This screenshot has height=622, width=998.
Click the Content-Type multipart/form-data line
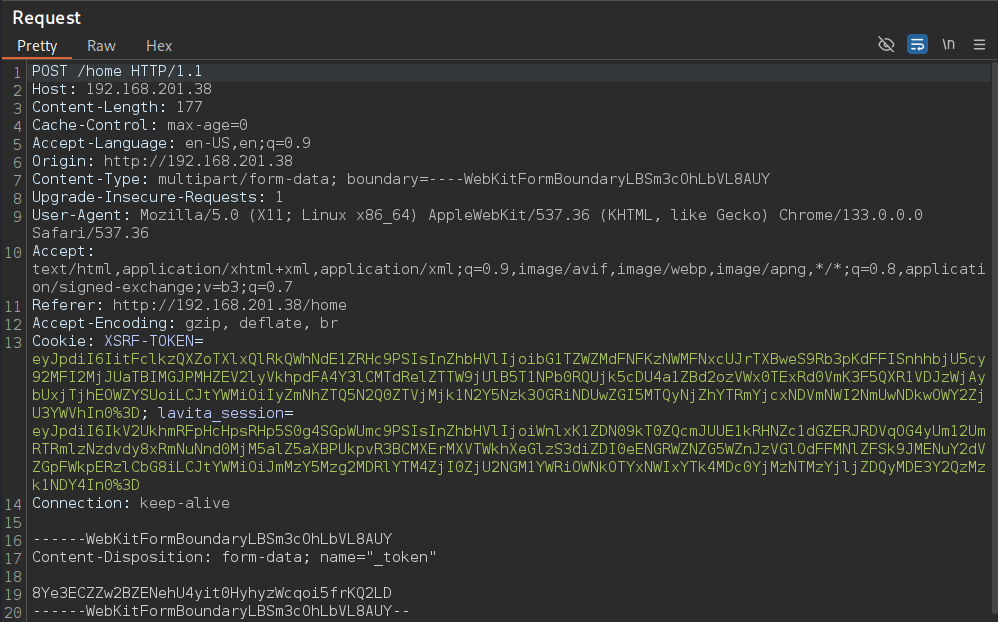coord(401,180)
